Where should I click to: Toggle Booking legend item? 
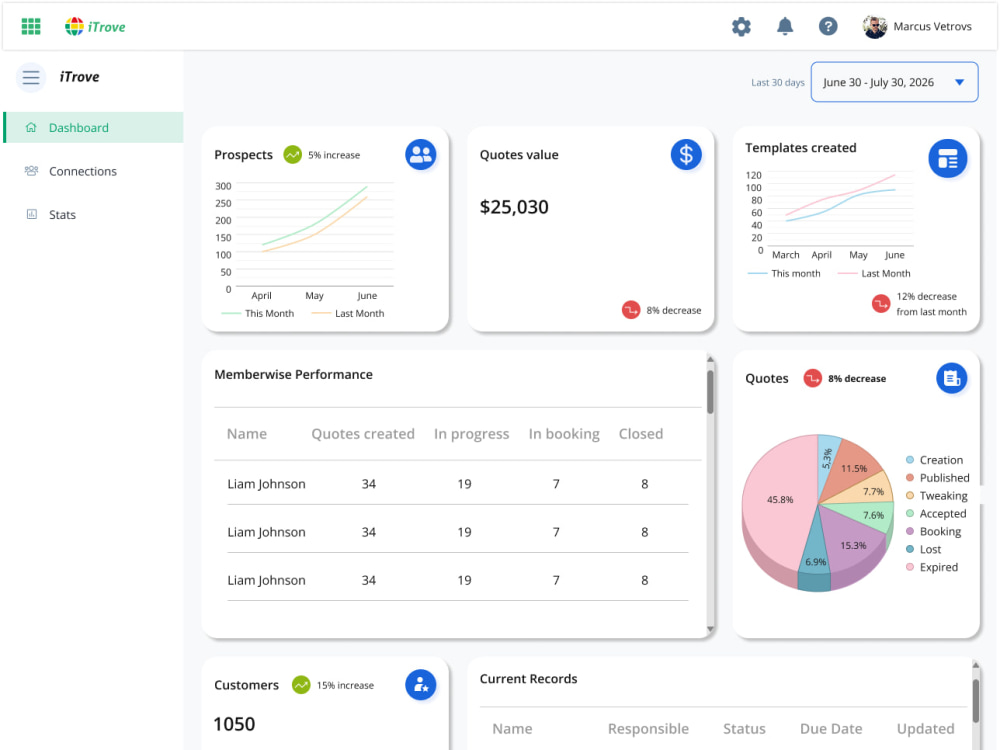[933, 531]
